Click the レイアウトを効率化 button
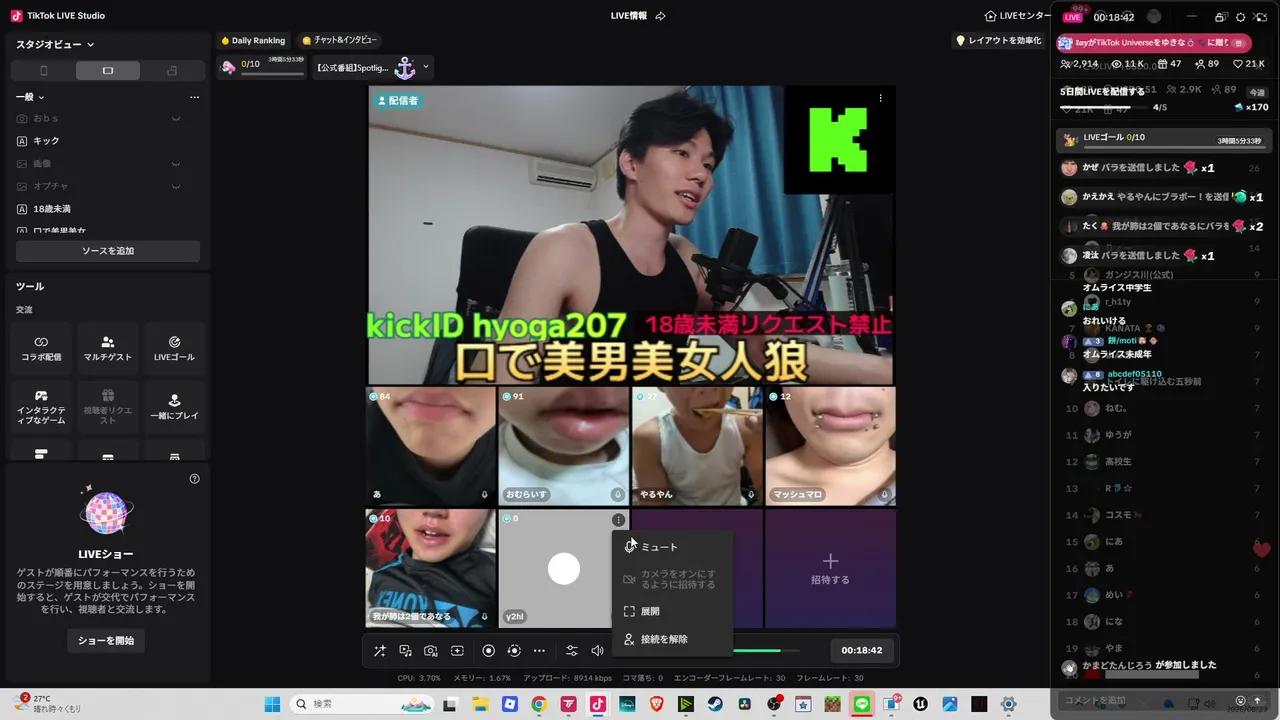 pos(999,41)
